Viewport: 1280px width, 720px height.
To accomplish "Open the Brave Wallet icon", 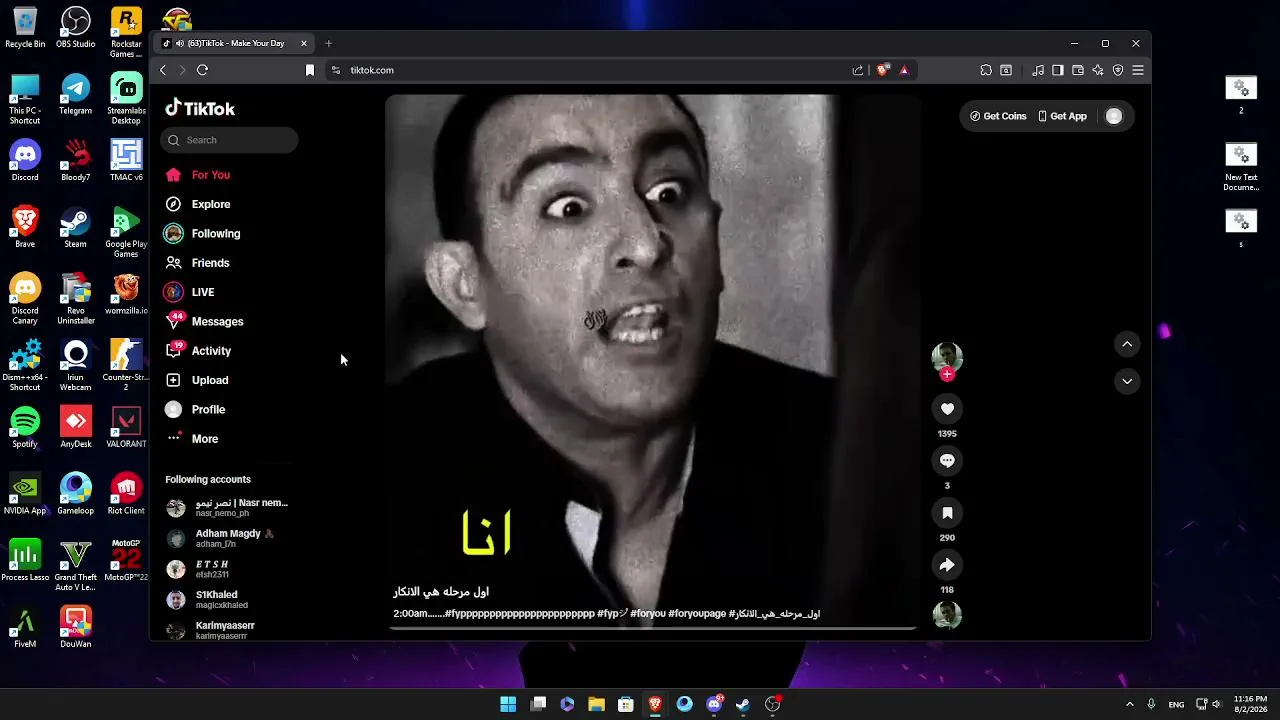I will 1078,70.
